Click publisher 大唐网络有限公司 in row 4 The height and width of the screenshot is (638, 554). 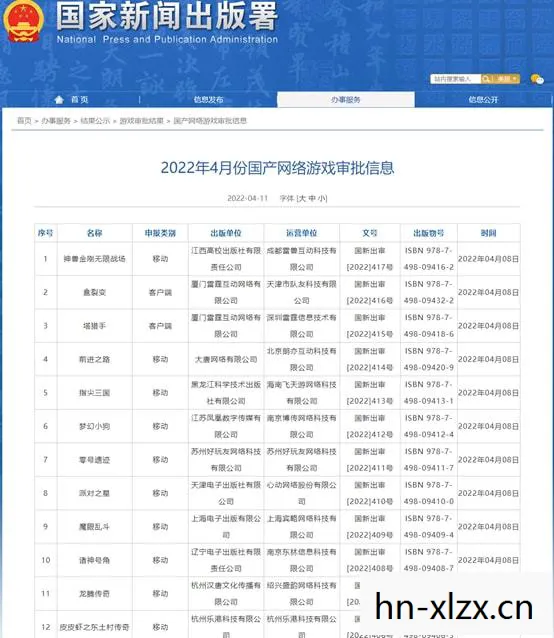(x=226, y=359)
